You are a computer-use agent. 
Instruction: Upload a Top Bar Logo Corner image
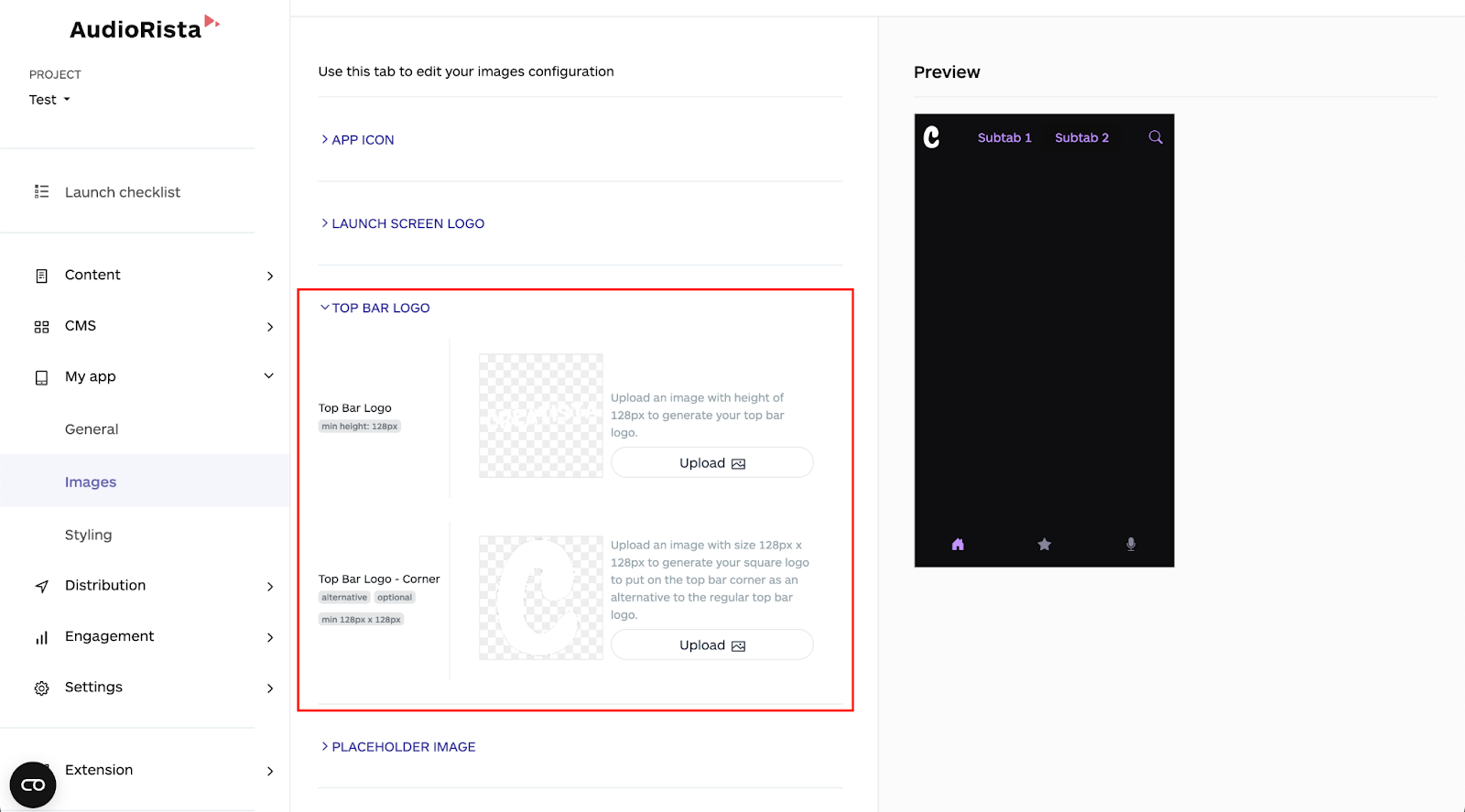tap(712, 645)
